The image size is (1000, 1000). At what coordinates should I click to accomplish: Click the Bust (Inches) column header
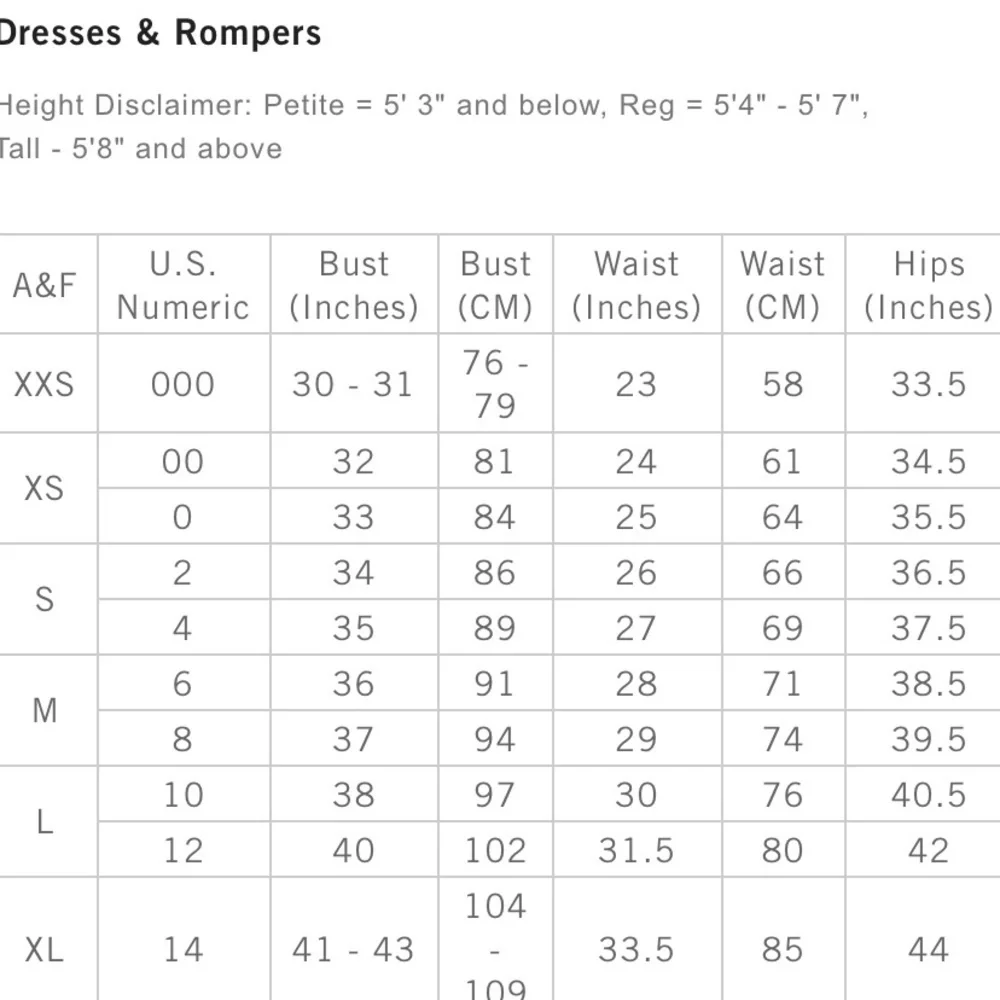(353, 285)
